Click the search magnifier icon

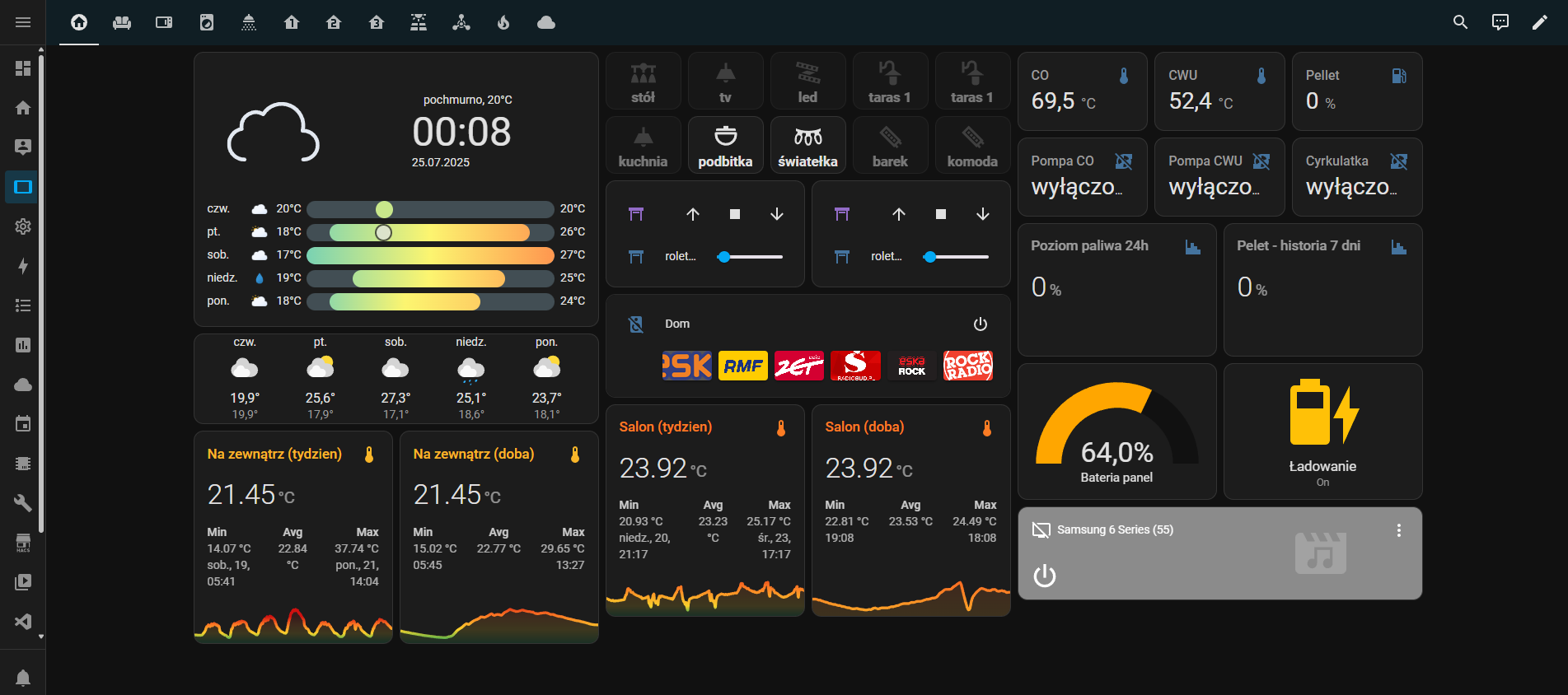pyautogui.click(x=1460, y=22)
